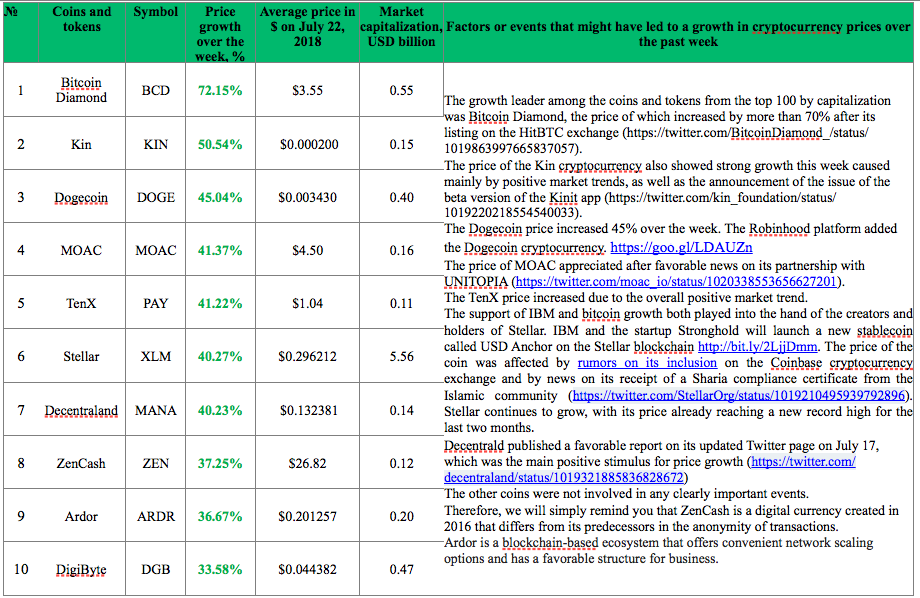Viewport: 920px width, 598px height.
Task: Click the 'Dogecoin' coin name cell
Action: click(82, 197)
